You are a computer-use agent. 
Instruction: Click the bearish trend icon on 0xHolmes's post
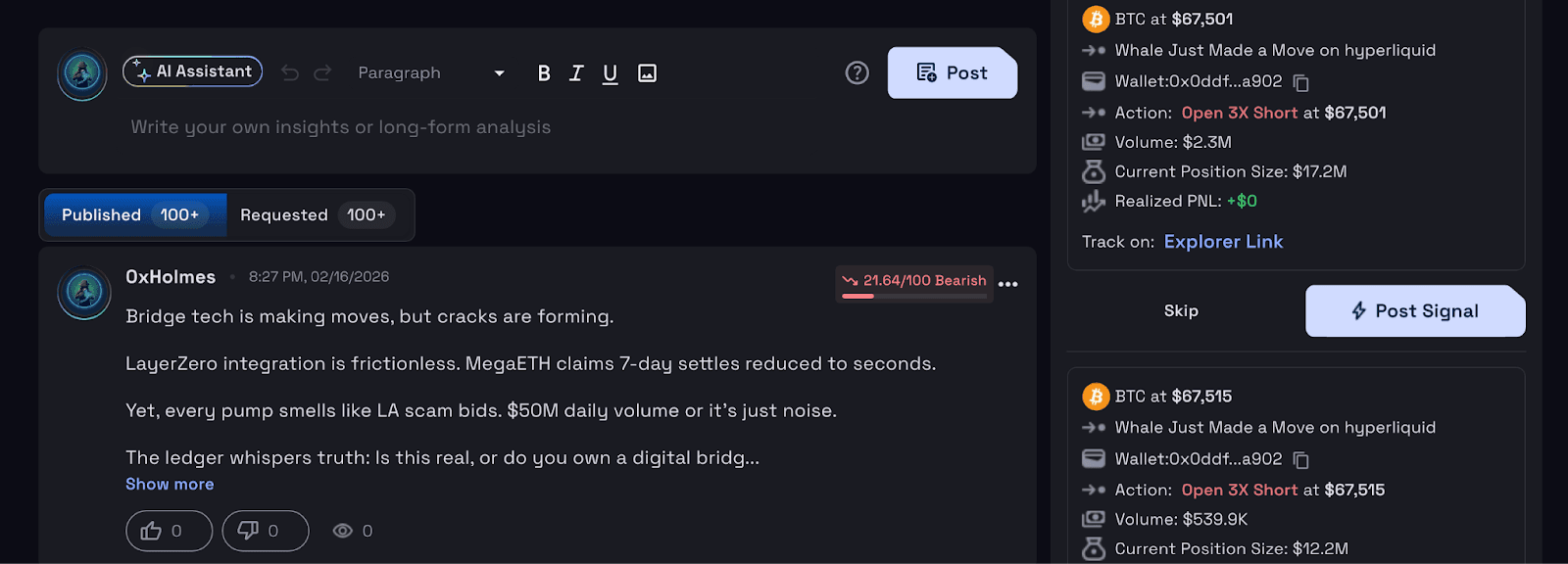(x=851, y=282)
